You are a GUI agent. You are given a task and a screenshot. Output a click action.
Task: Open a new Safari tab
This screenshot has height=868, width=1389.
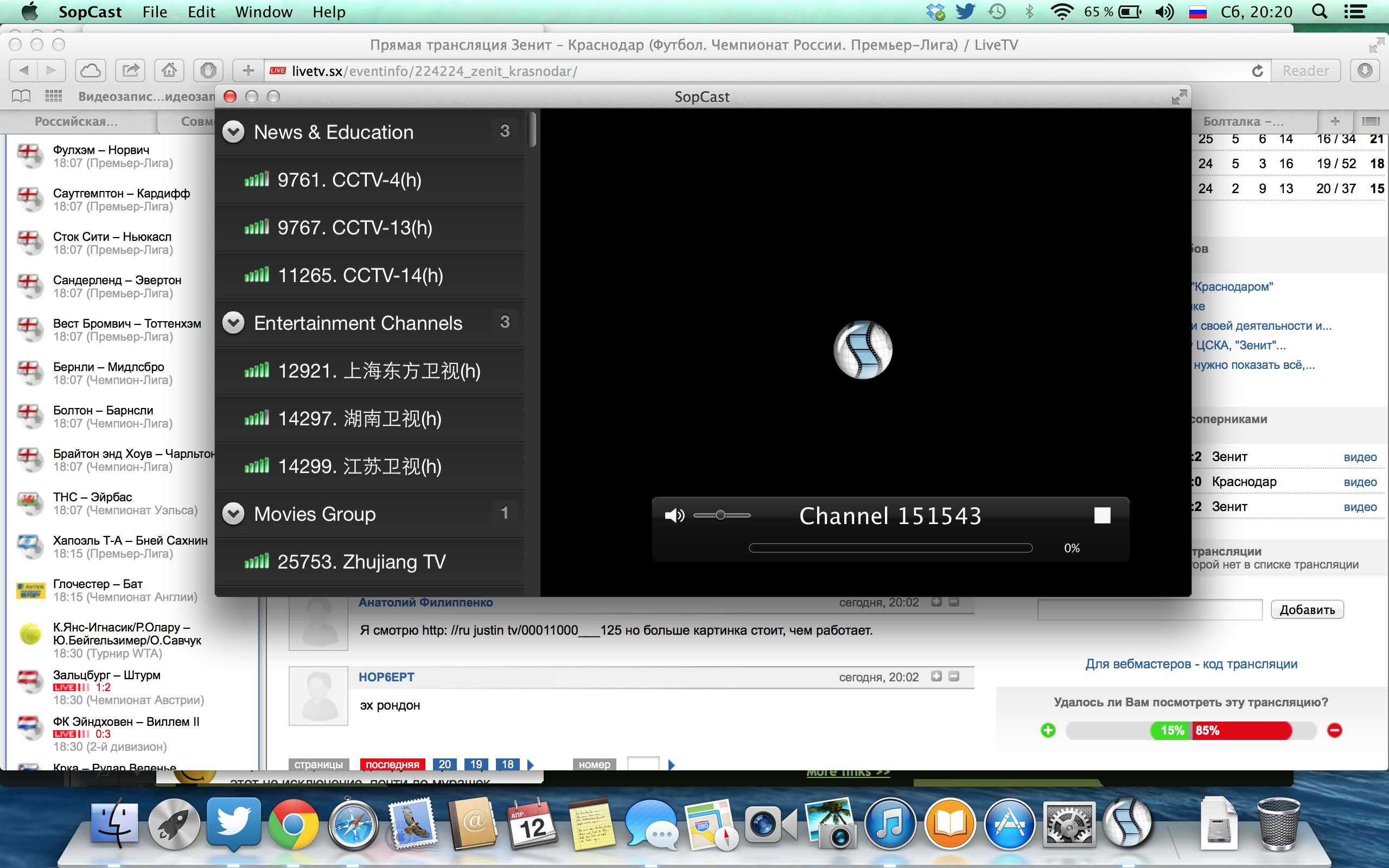[1335, 121]
